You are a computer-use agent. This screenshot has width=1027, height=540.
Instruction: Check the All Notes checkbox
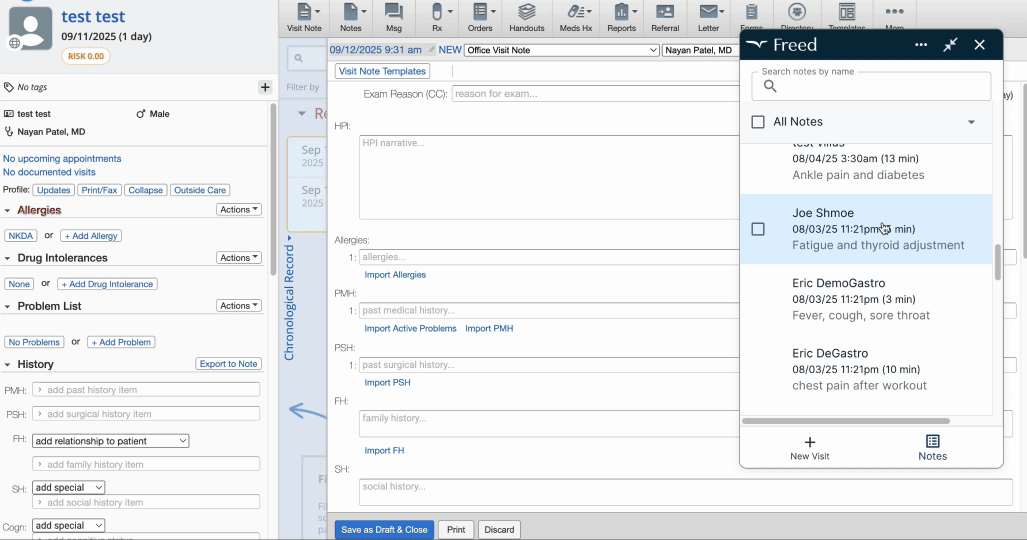click(x=758, y=122)
